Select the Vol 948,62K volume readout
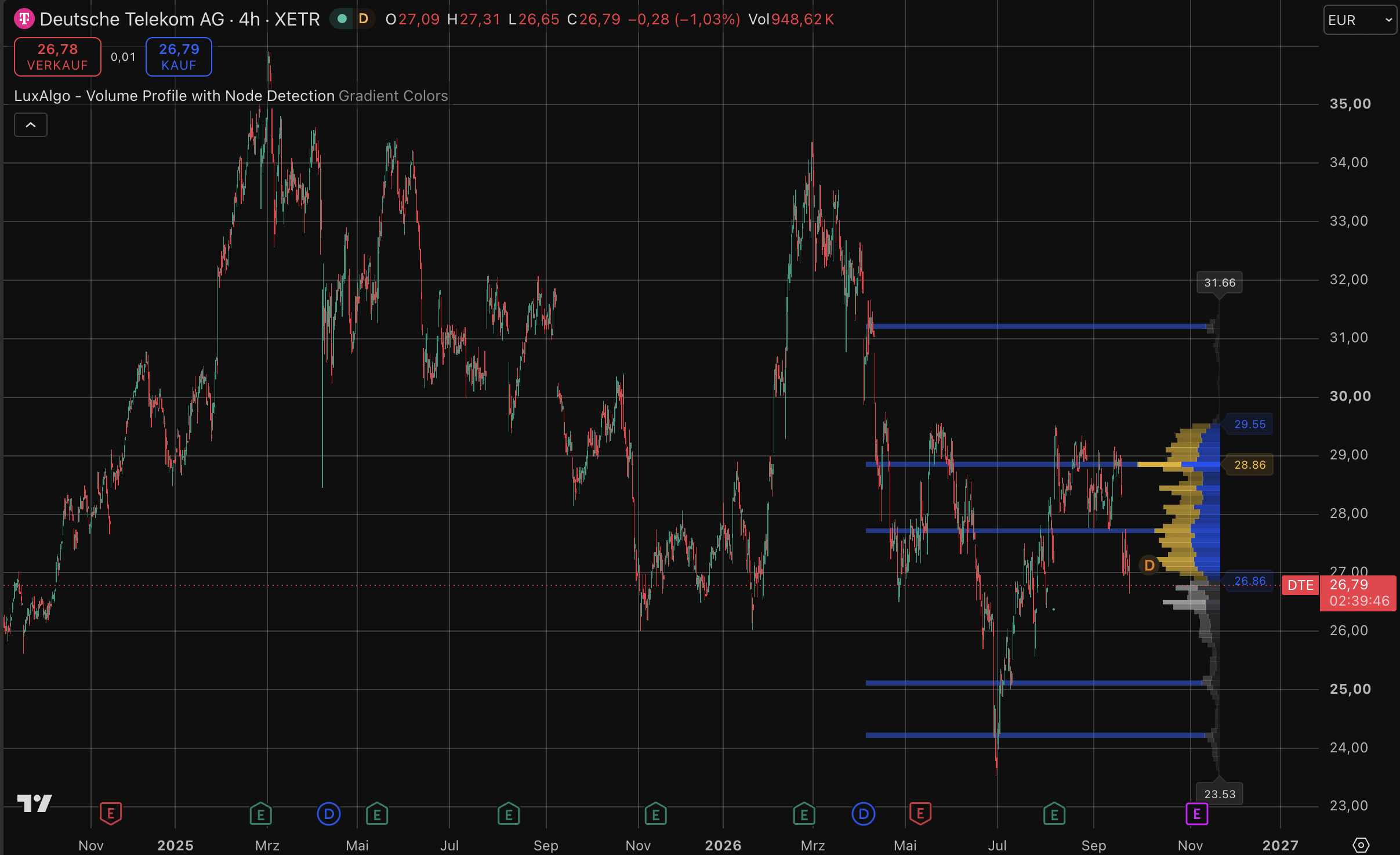 [791, 19]
